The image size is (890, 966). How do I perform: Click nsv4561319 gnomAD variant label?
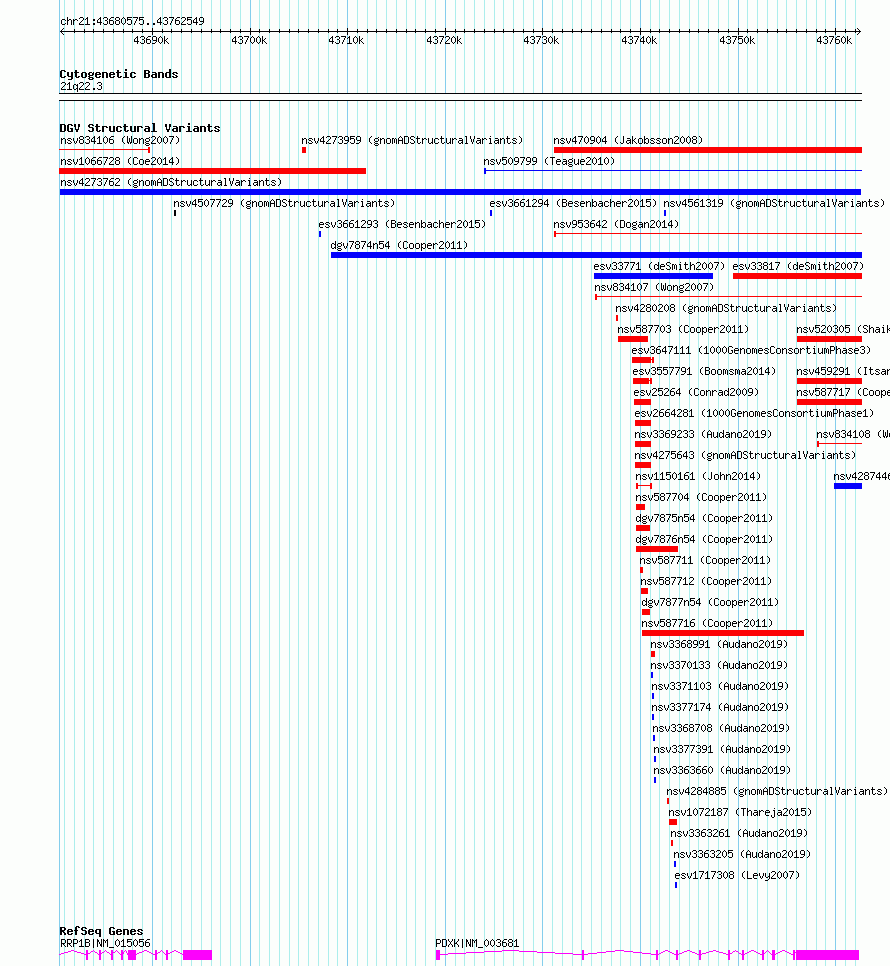(774, 203)
